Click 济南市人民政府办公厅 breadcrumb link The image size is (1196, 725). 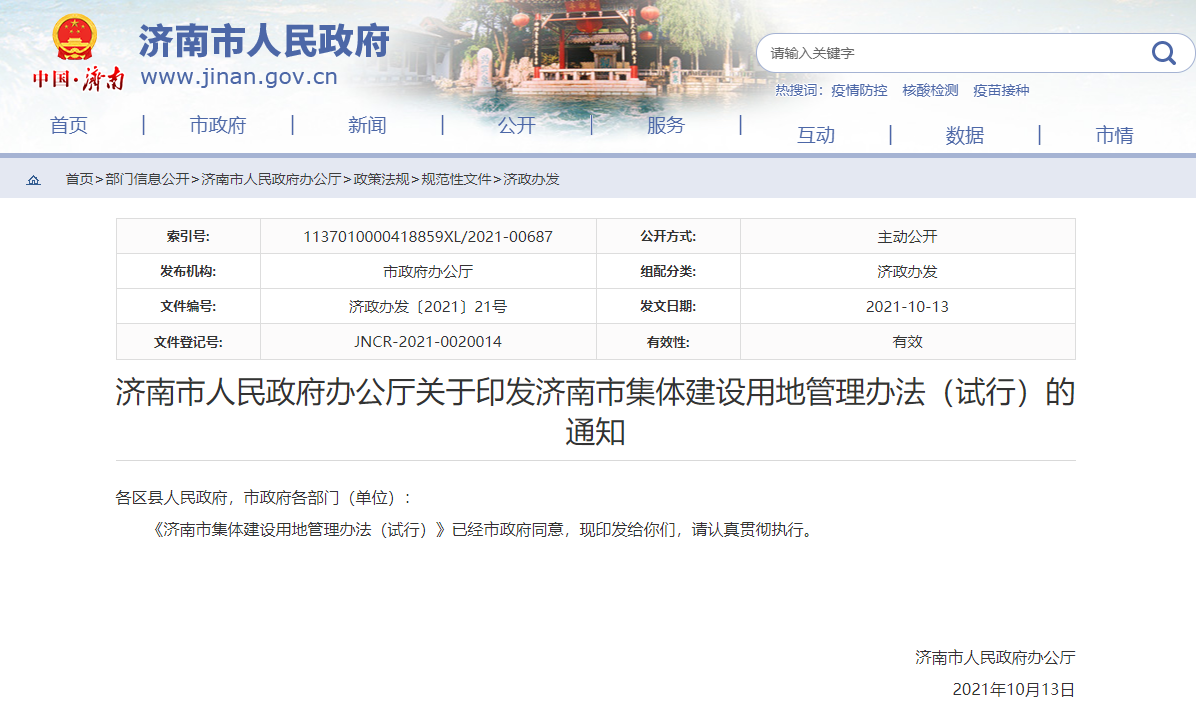coord(271,179)
